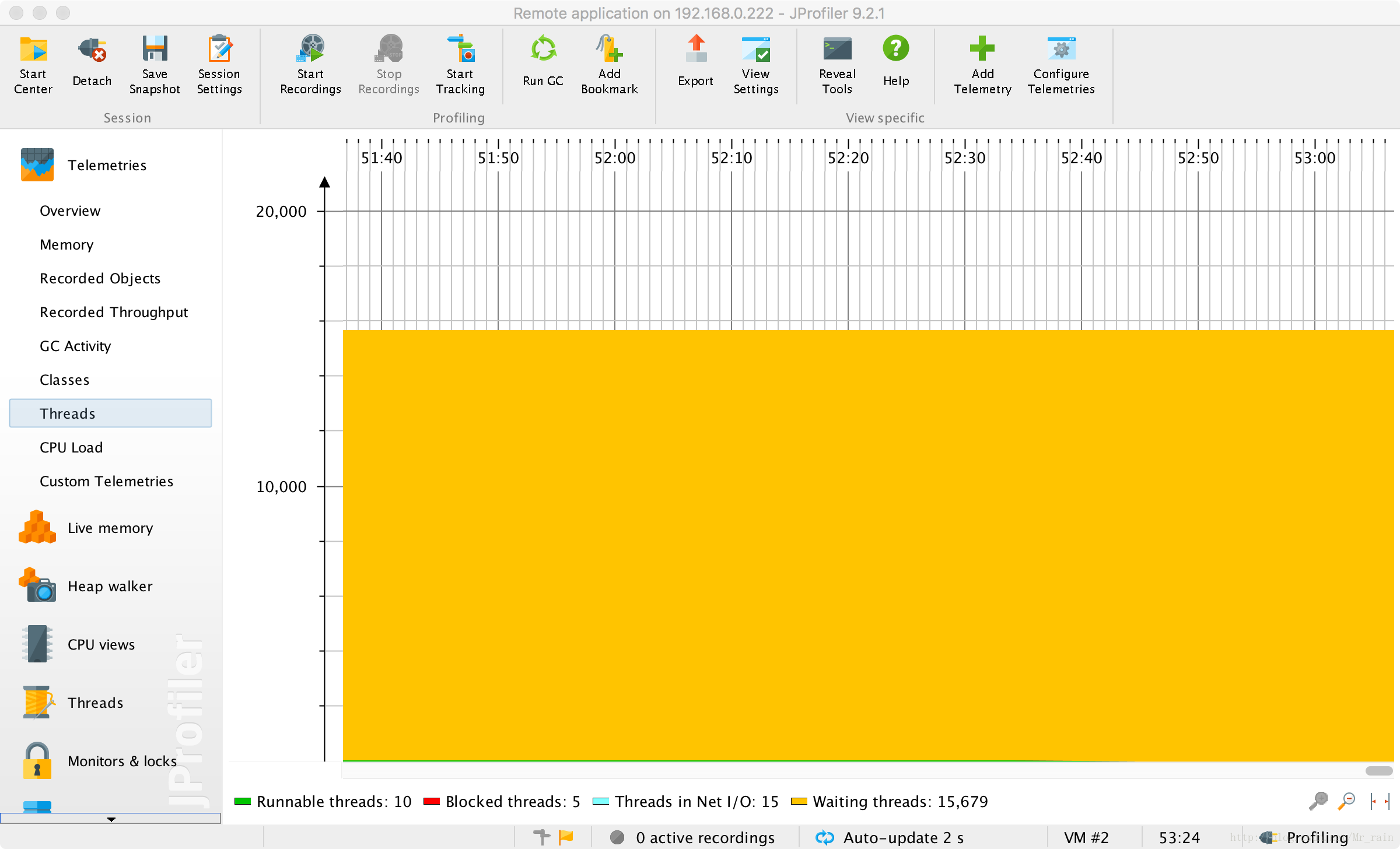Click 0 active recordings status
The height and width of the screenshot is (849, 1400).
pos(692,837)
